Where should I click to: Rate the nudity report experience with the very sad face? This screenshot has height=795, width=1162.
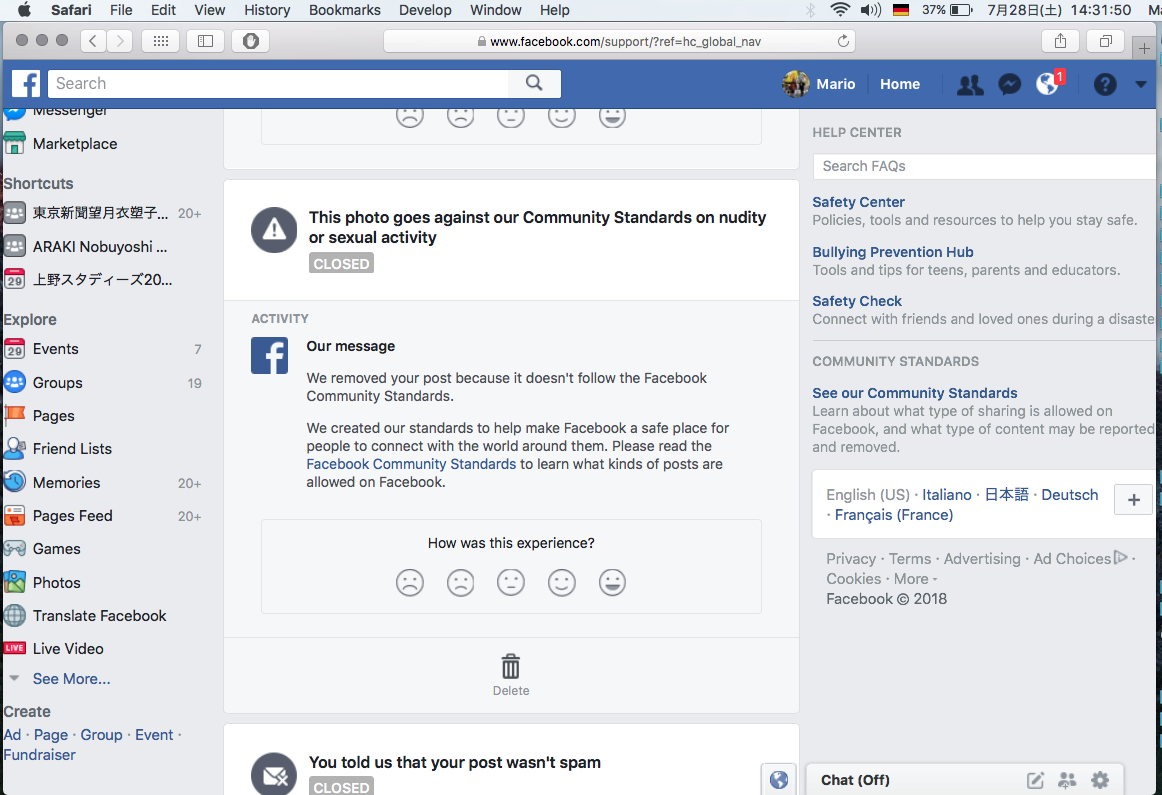(x=410, y=582)
